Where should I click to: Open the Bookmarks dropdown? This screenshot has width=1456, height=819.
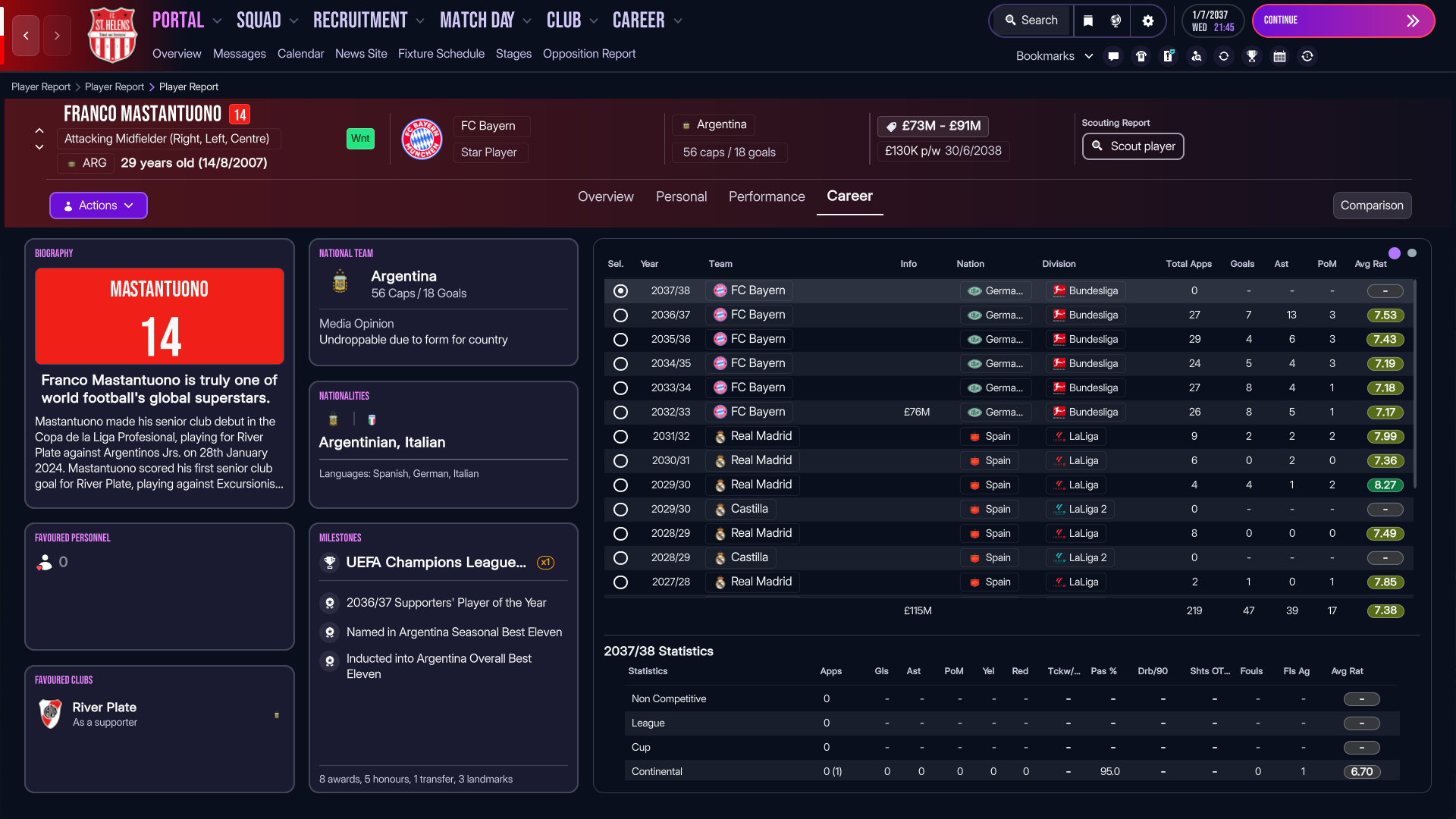coord(1054,56)
